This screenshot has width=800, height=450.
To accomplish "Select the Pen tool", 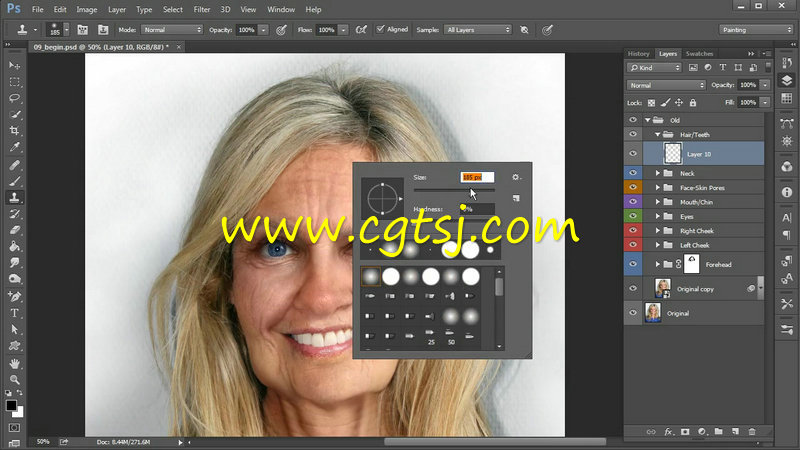I will click(x=14, y=296).
